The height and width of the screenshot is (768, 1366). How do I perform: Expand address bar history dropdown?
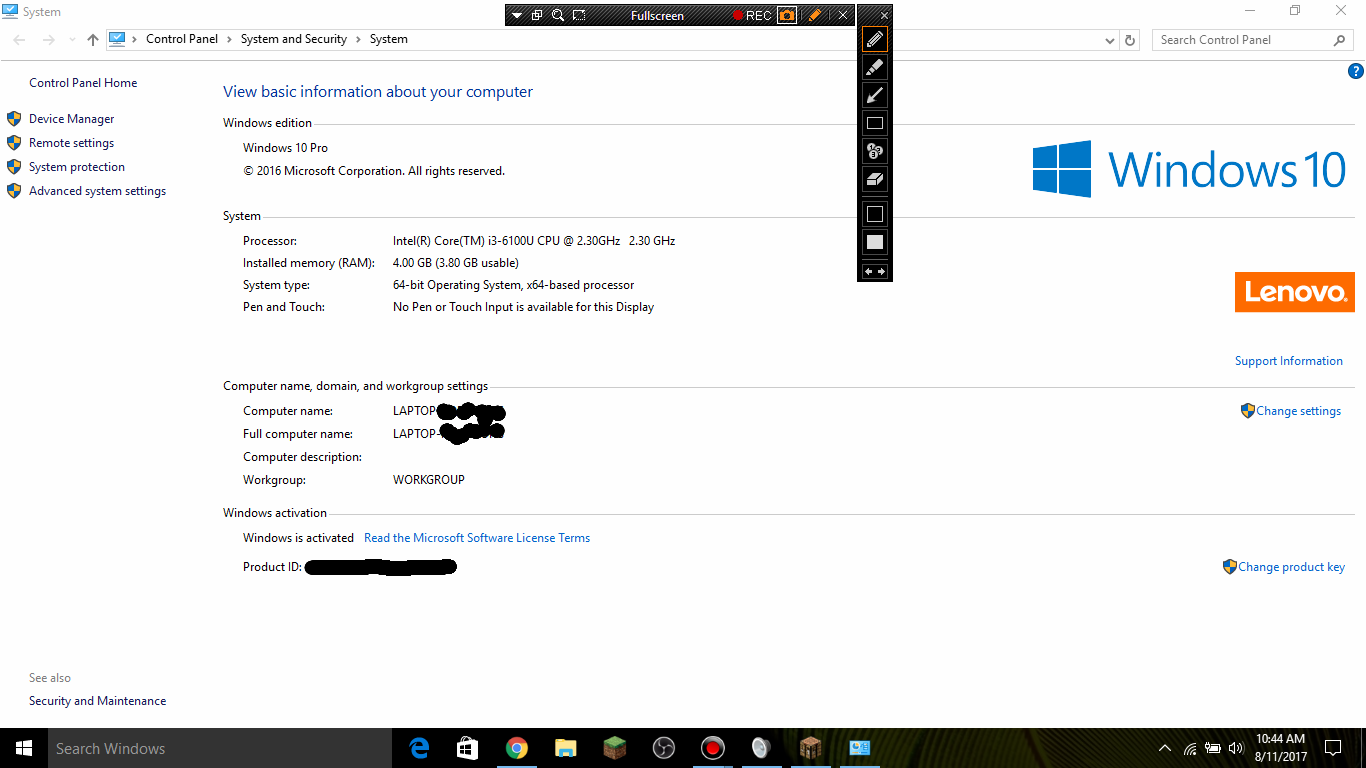pos(1109,40)
